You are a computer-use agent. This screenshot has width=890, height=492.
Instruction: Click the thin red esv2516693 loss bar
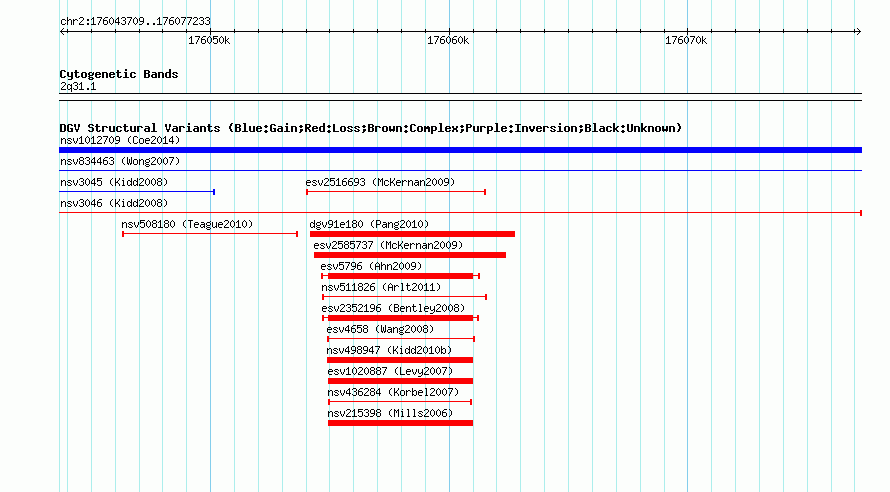tap(396, 192)
